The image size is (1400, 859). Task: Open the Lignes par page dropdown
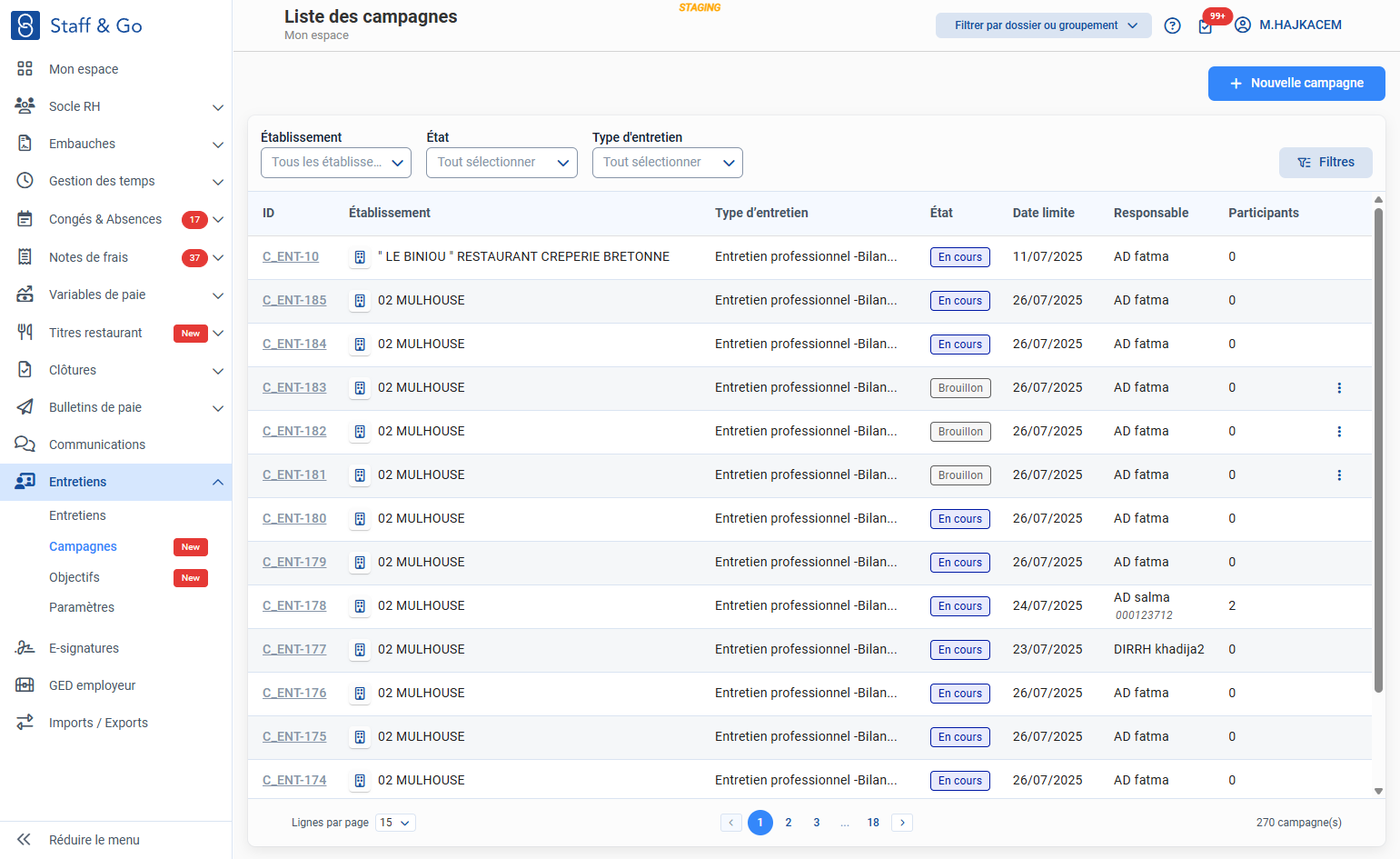pyautogui.click(x=395, y=823)
